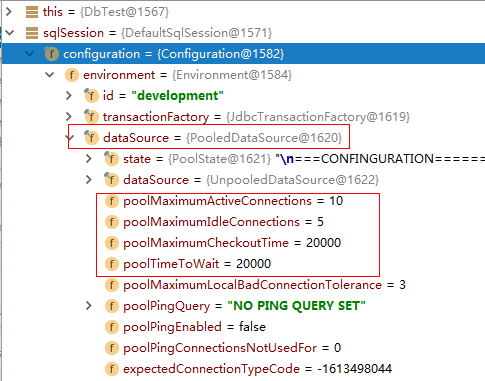Select the {PooledDataSource@1620} value
The width and height of the screenshot is (485, 381).
coord(264,138)
